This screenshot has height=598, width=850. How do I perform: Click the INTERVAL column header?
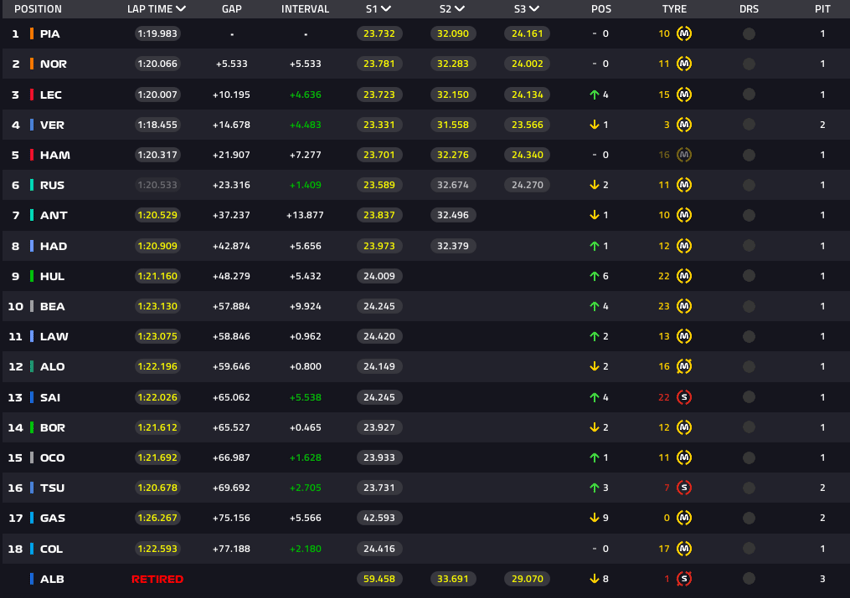pos(305,9)
